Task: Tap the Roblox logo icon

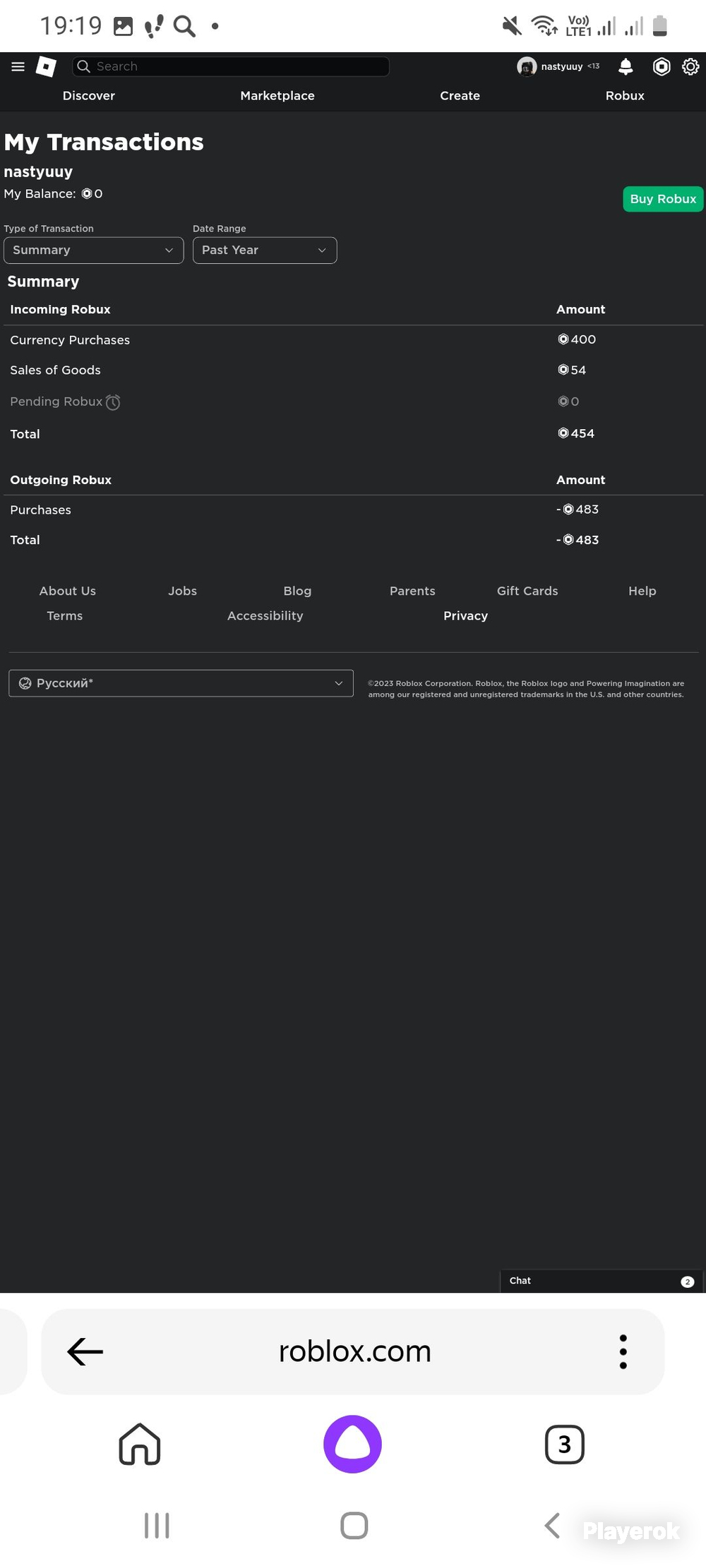Action: (46, 66)
